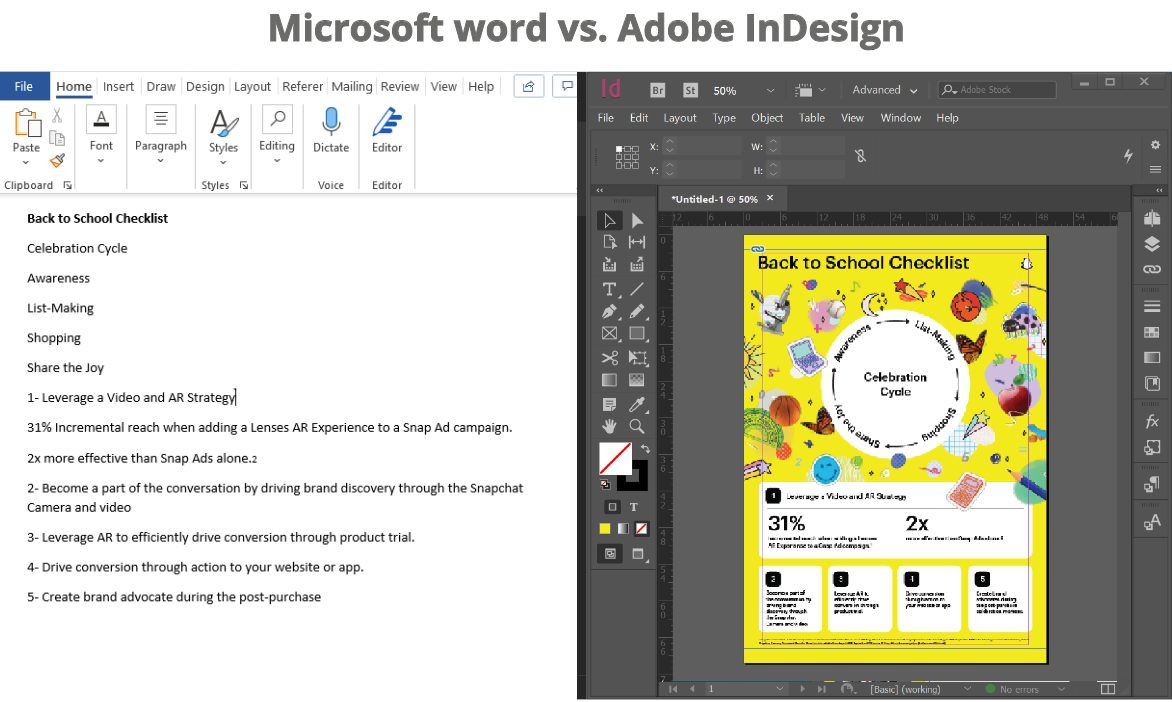Screen dimensions: 1172x702
Task: Pick the Scissors tool
Action: click(609, 358)
